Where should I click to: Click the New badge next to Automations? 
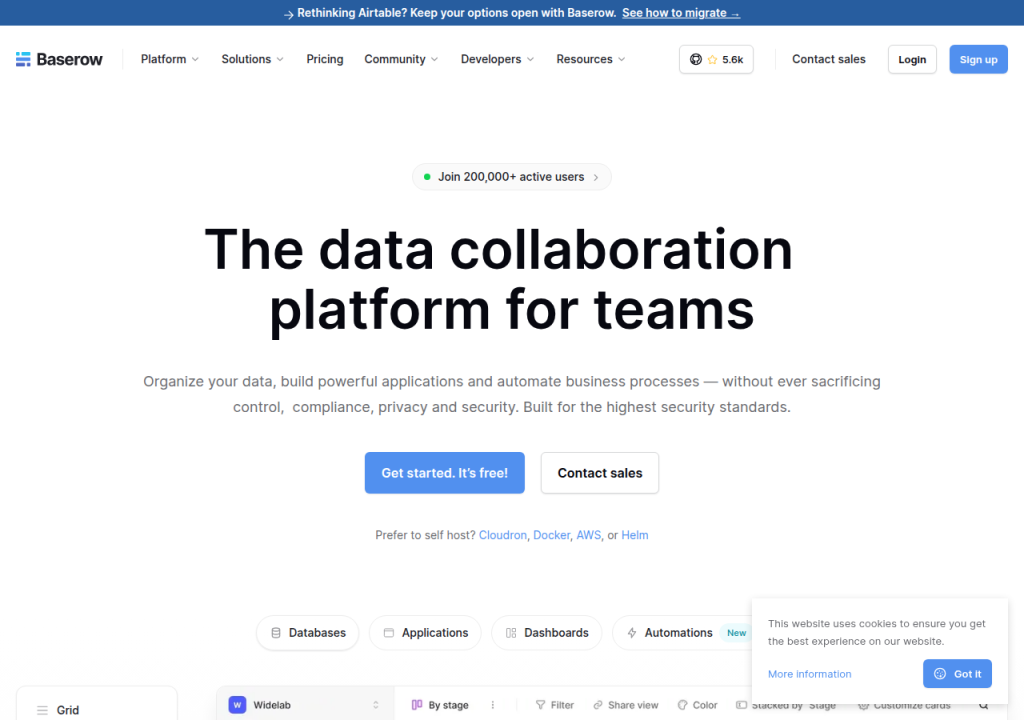737,633
